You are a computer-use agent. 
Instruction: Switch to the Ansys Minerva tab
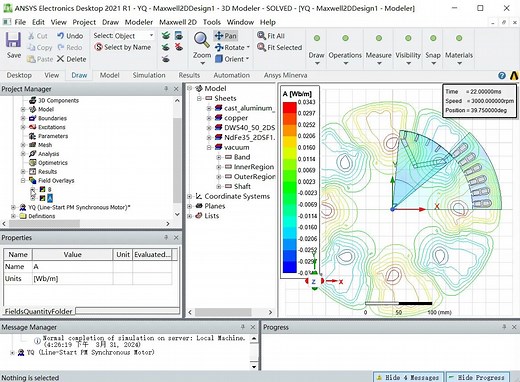tap(285, 75)
